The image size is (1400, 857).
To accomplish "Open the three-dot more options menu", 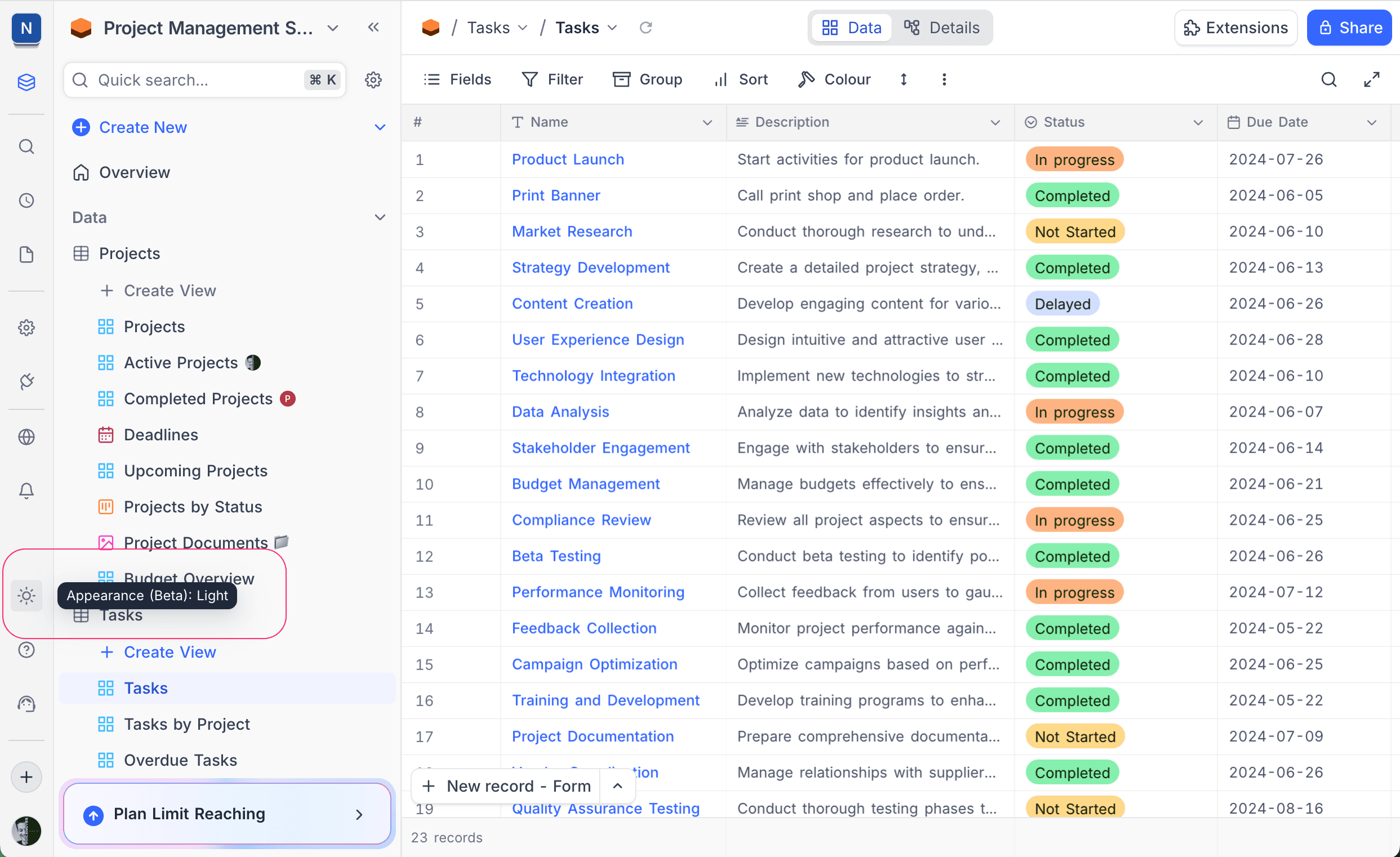I will [944, 79].
